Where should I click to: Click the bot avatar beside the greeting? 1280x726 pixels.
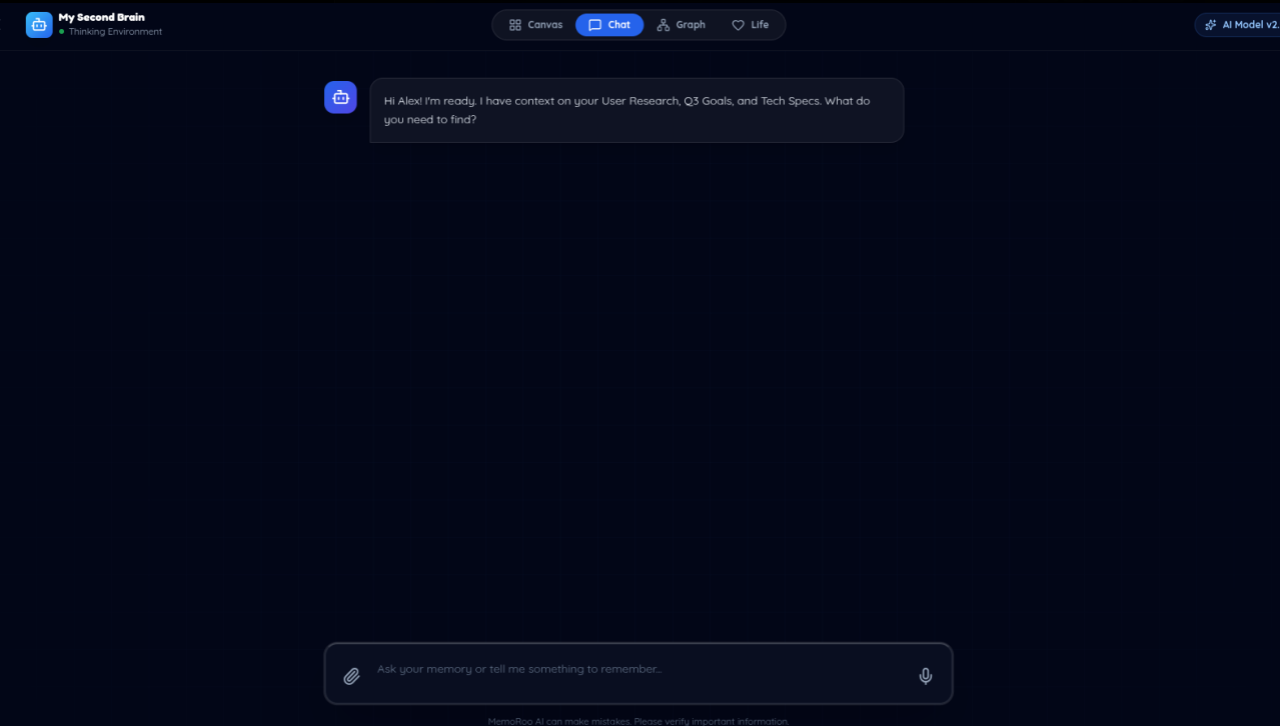[341, 97]
